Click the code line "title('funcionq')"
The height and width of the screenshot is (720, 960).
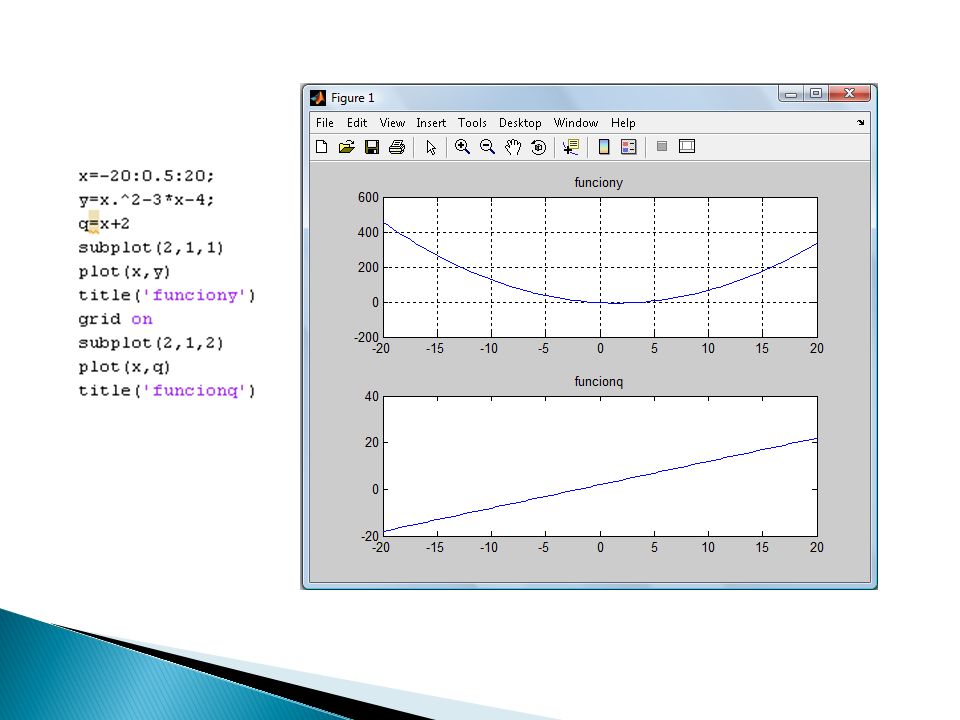click(167, 391)
